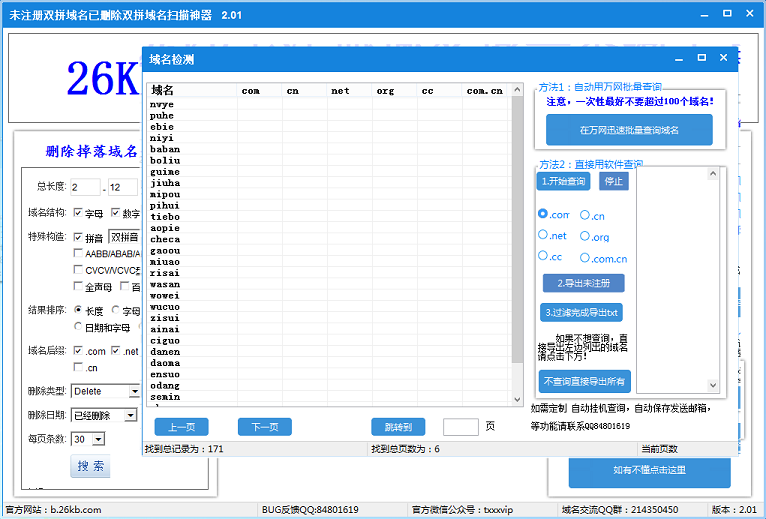The height and width of the screenshot is (519, 766).
Task: Uncheck the 字母 domain structure checkbox
Action: tap(79, 213)
